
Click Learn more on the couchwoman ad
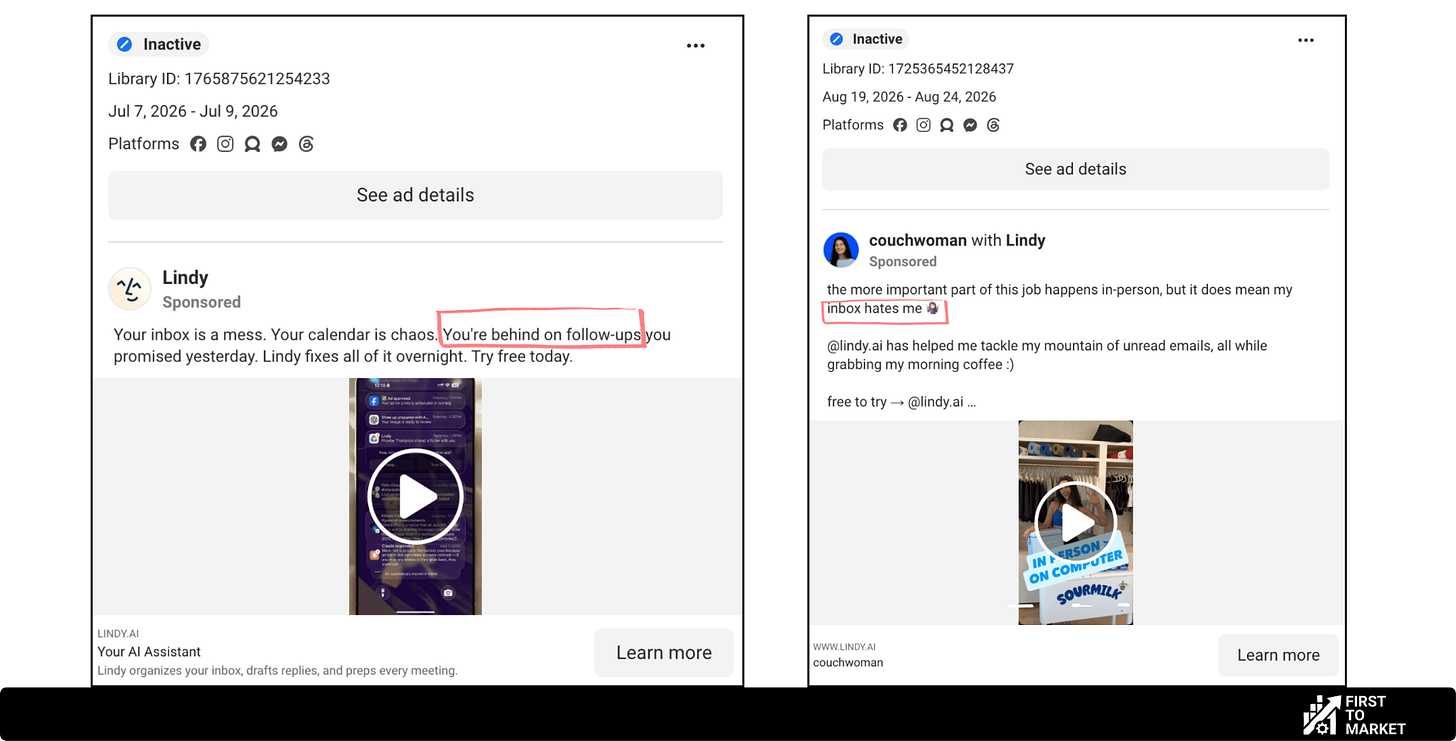tap(1278, 655)
